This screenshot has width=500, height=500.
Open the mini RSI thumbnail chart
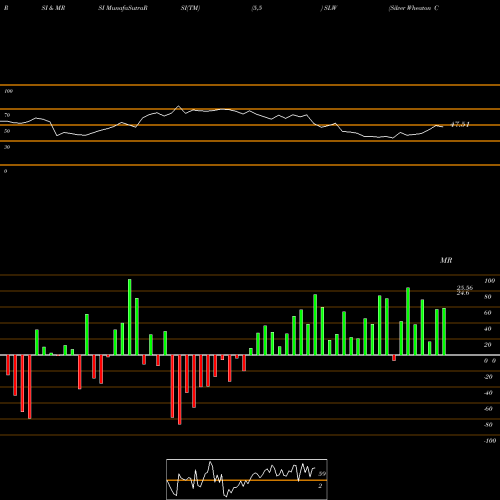point(247,479)
